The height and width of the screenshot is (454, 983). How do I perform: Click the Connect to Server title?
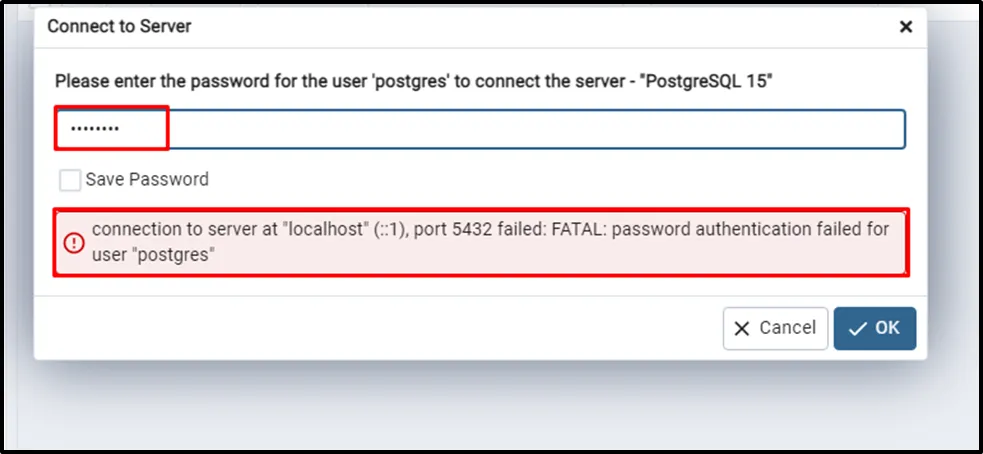[x=119, y=27]
